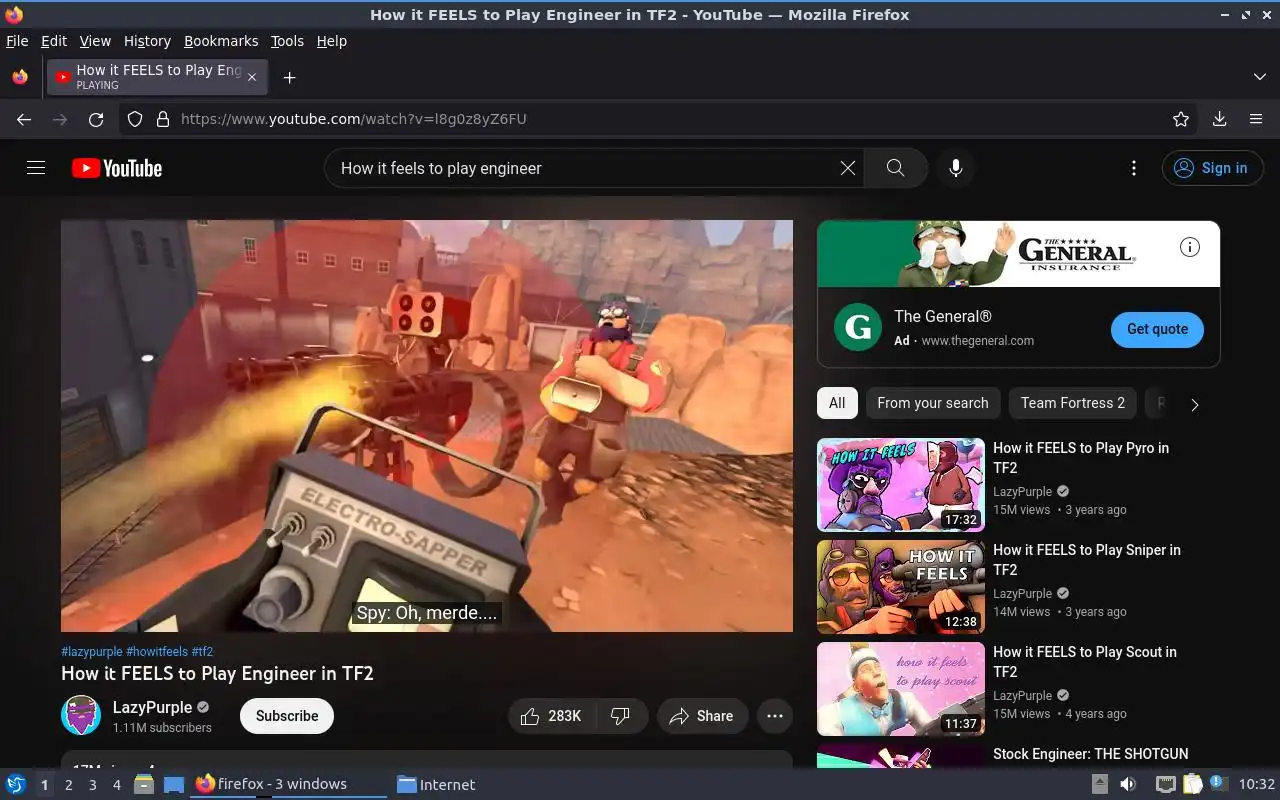Switch to workspace 3 in taskbar
1280x800 pixels.
[92, 784]
